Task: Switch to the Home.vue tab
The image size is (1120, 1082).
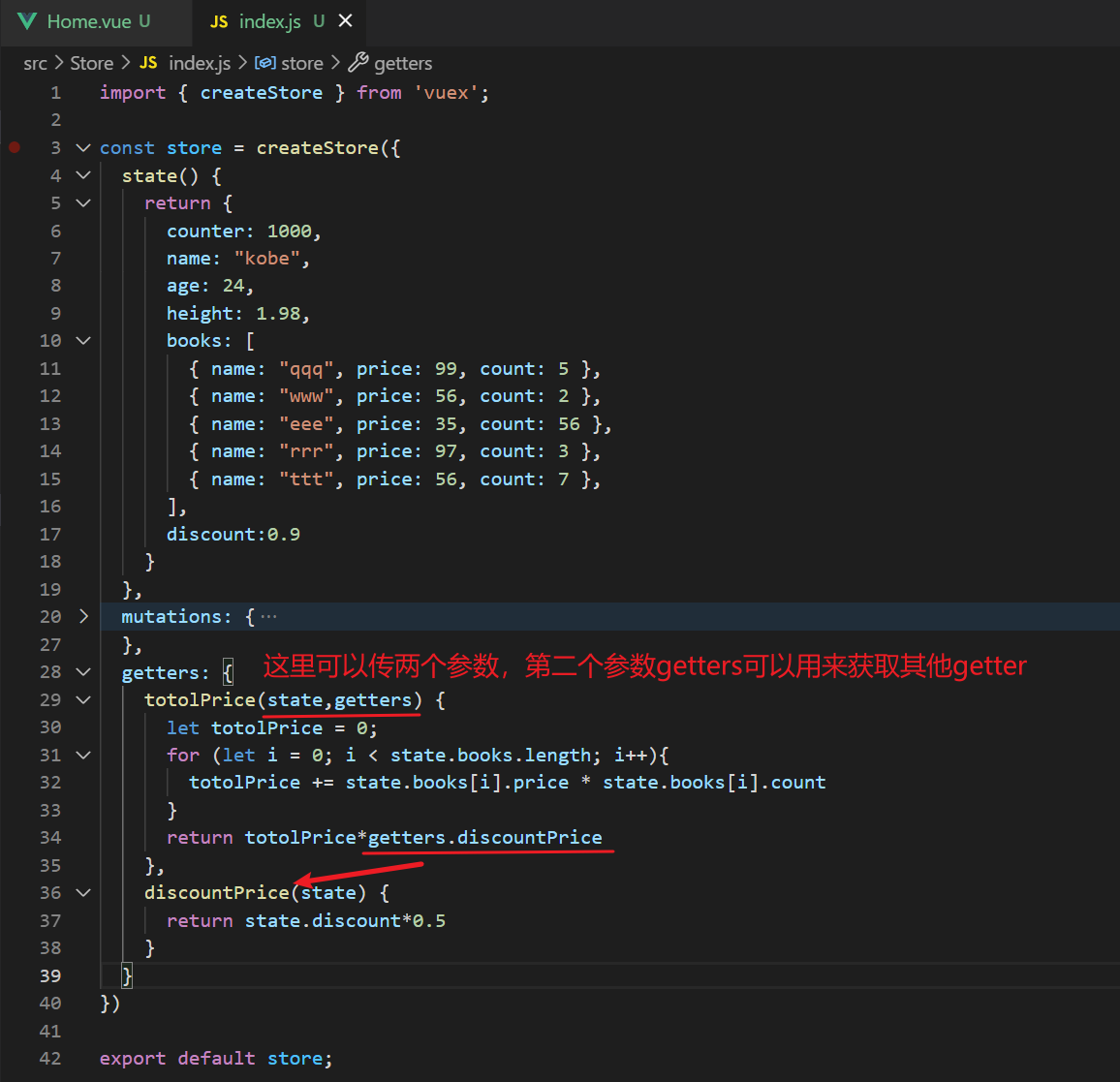Action: coord(97,21)
